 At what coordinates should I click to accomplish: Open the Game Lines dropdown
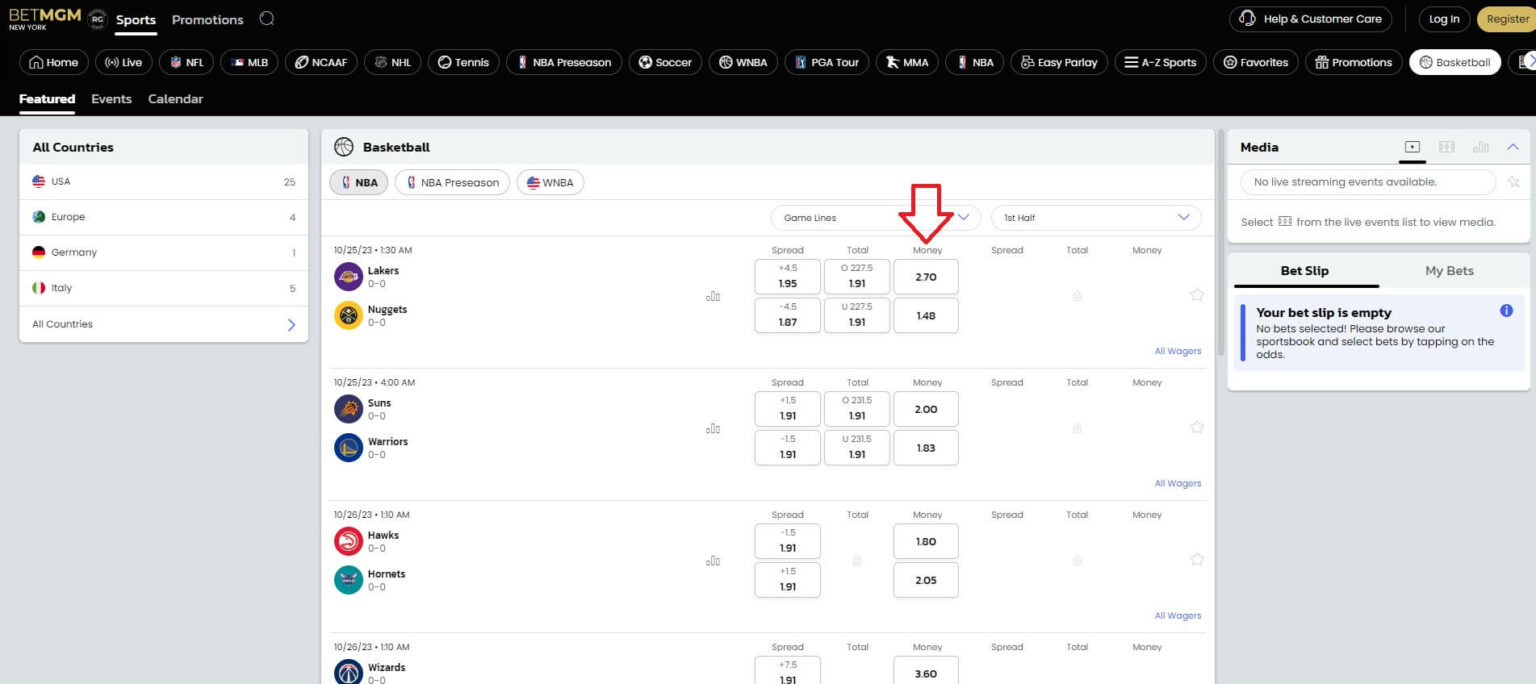(x=876, y=218)
